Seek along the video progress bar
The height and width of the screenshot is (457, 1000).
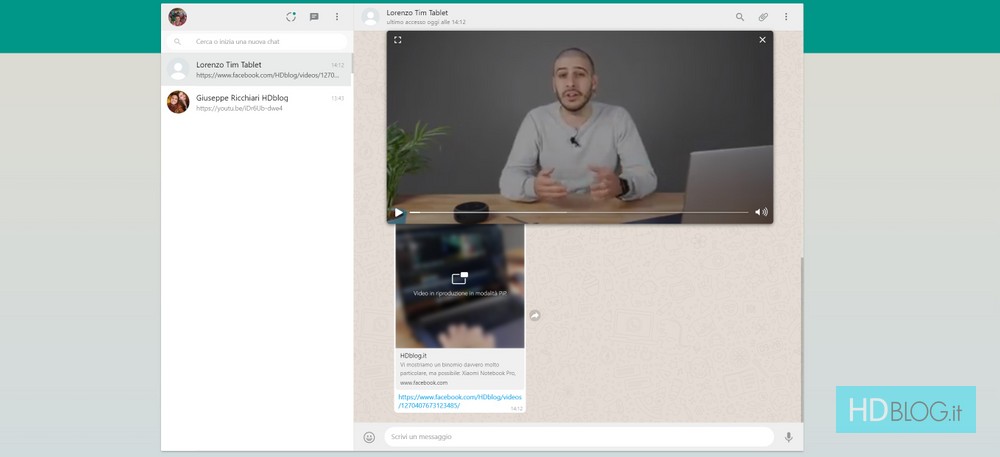[x=579, y=212]
